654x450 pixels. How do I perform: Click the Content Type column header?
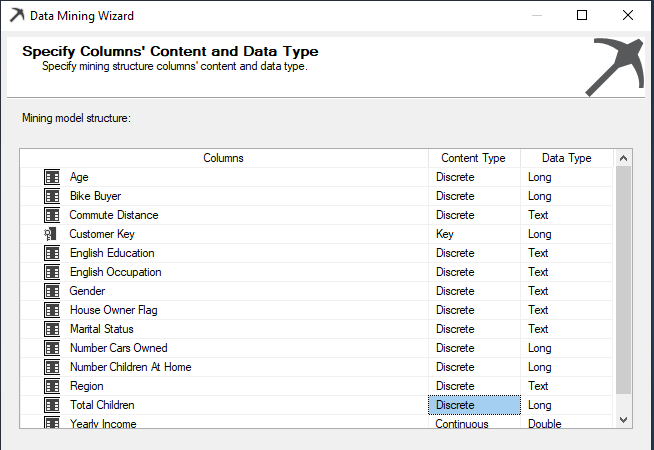point(474,158)
